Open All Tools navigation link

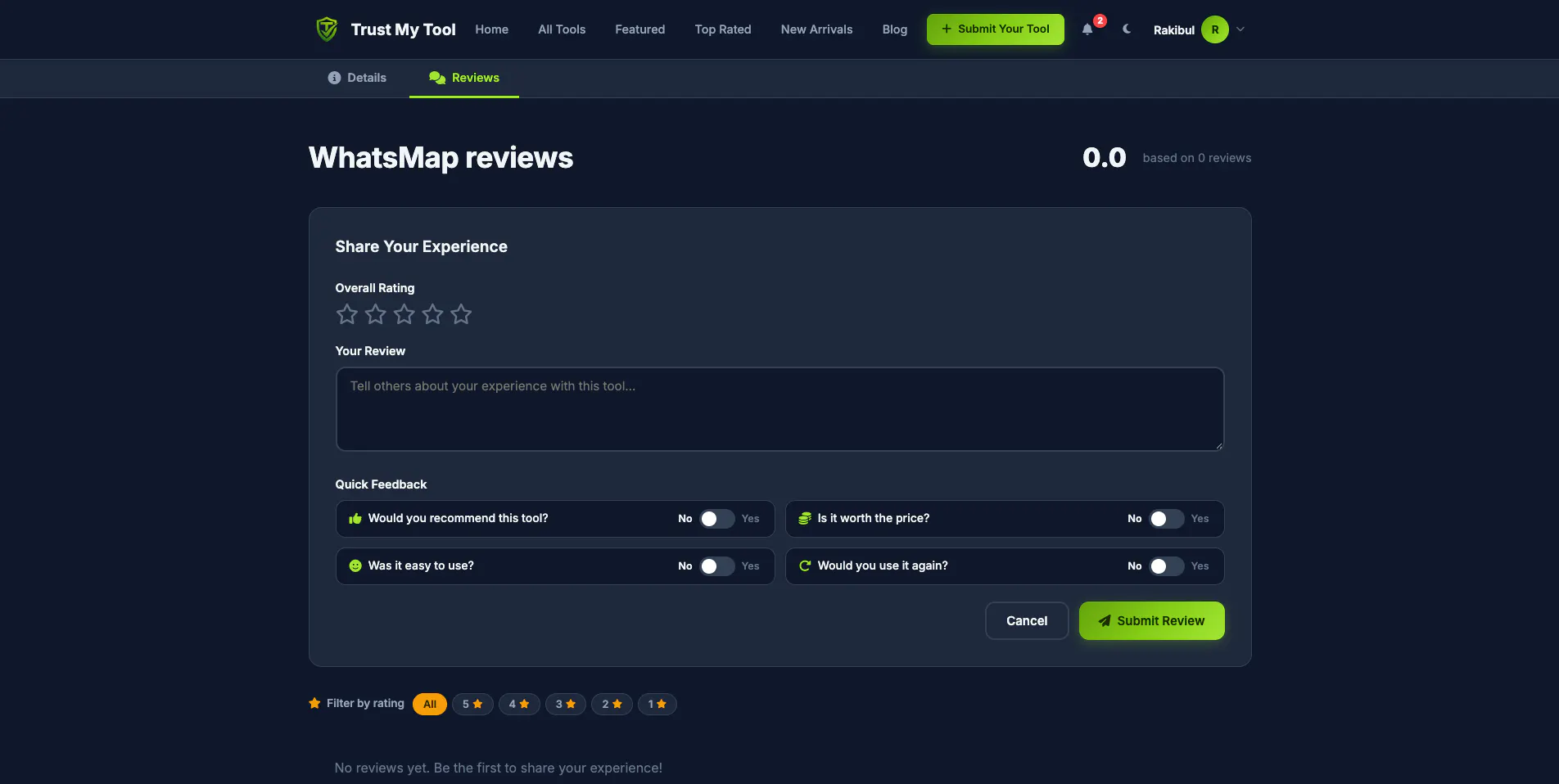(562, 29)
